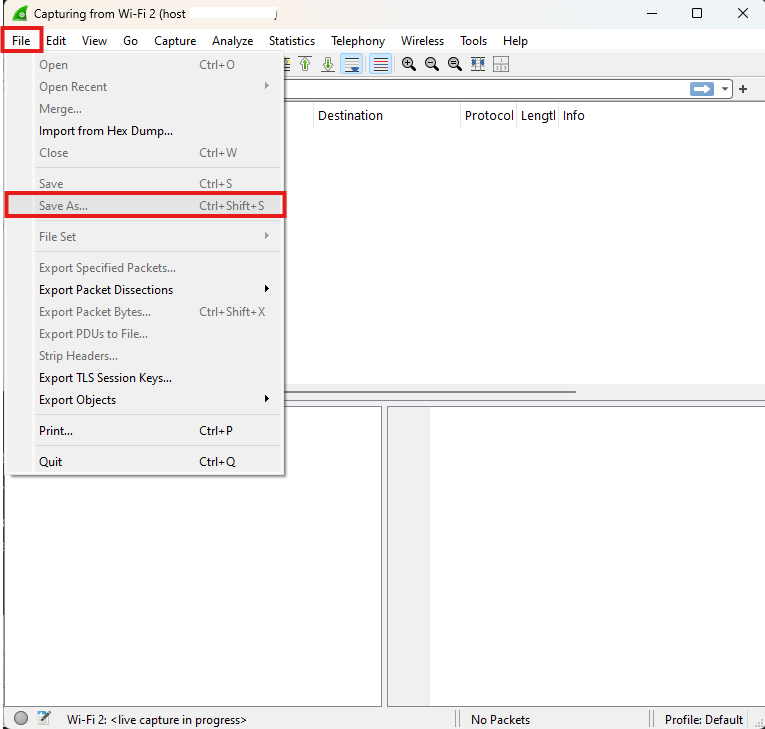The height and width of the screenshot is (729, 765).
Task: Choose Print... from the File menu
Action: pyautogui.click(x=144, y=431)
